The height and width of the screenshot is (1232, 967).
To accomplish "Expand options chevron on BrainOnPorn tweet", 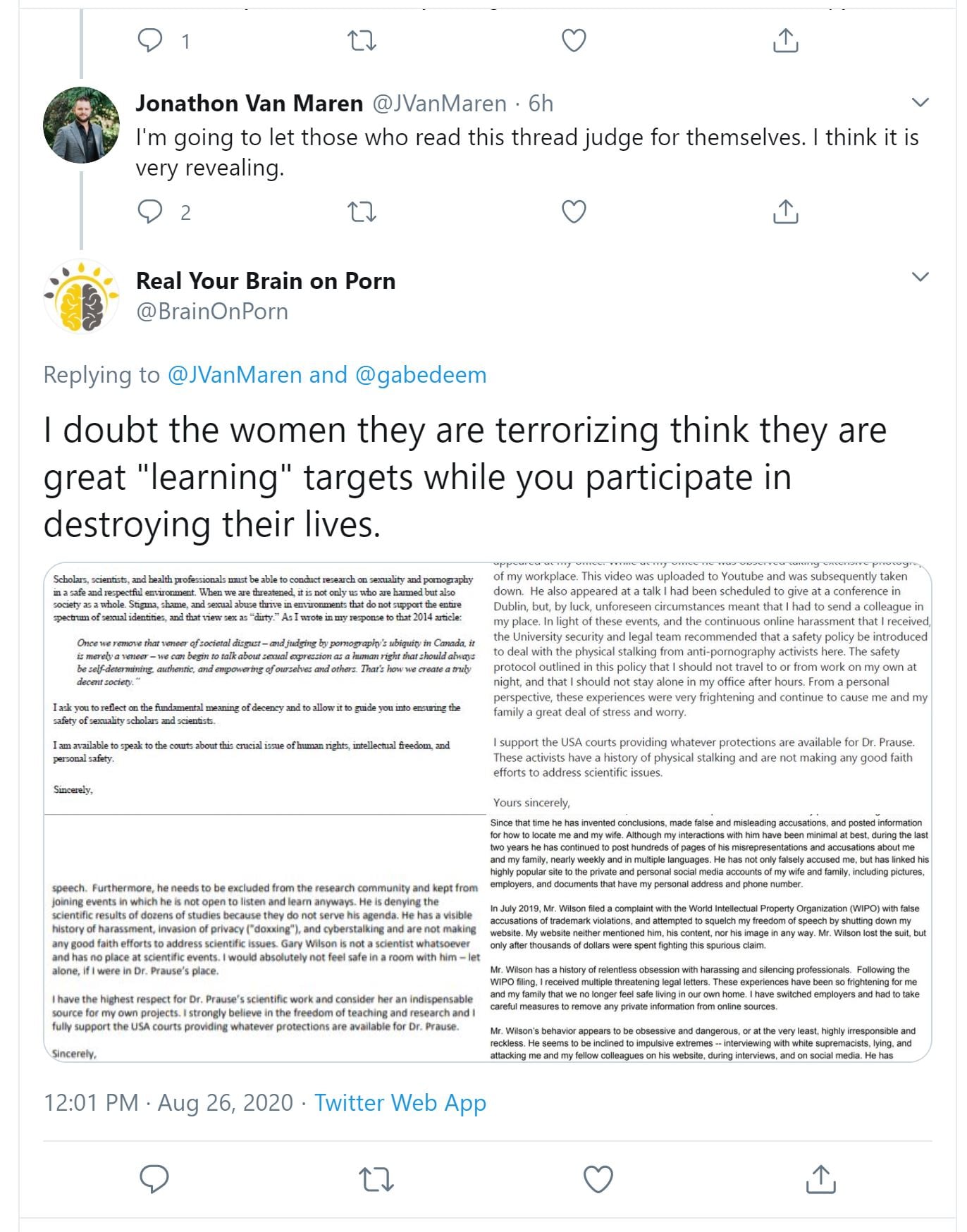I will click(920, 276).
